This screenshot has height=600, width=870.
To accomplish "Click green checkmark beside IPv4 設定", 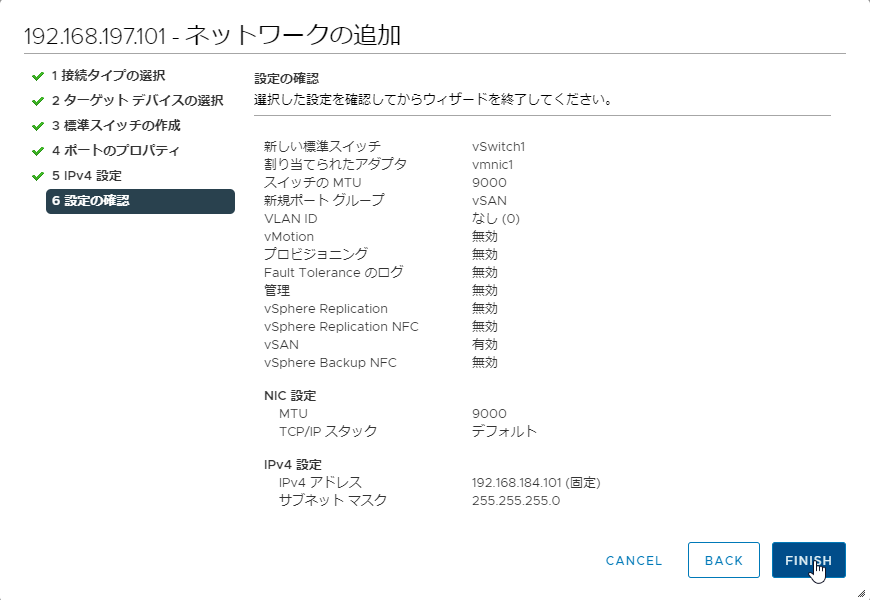I will [x=38, y=176].
